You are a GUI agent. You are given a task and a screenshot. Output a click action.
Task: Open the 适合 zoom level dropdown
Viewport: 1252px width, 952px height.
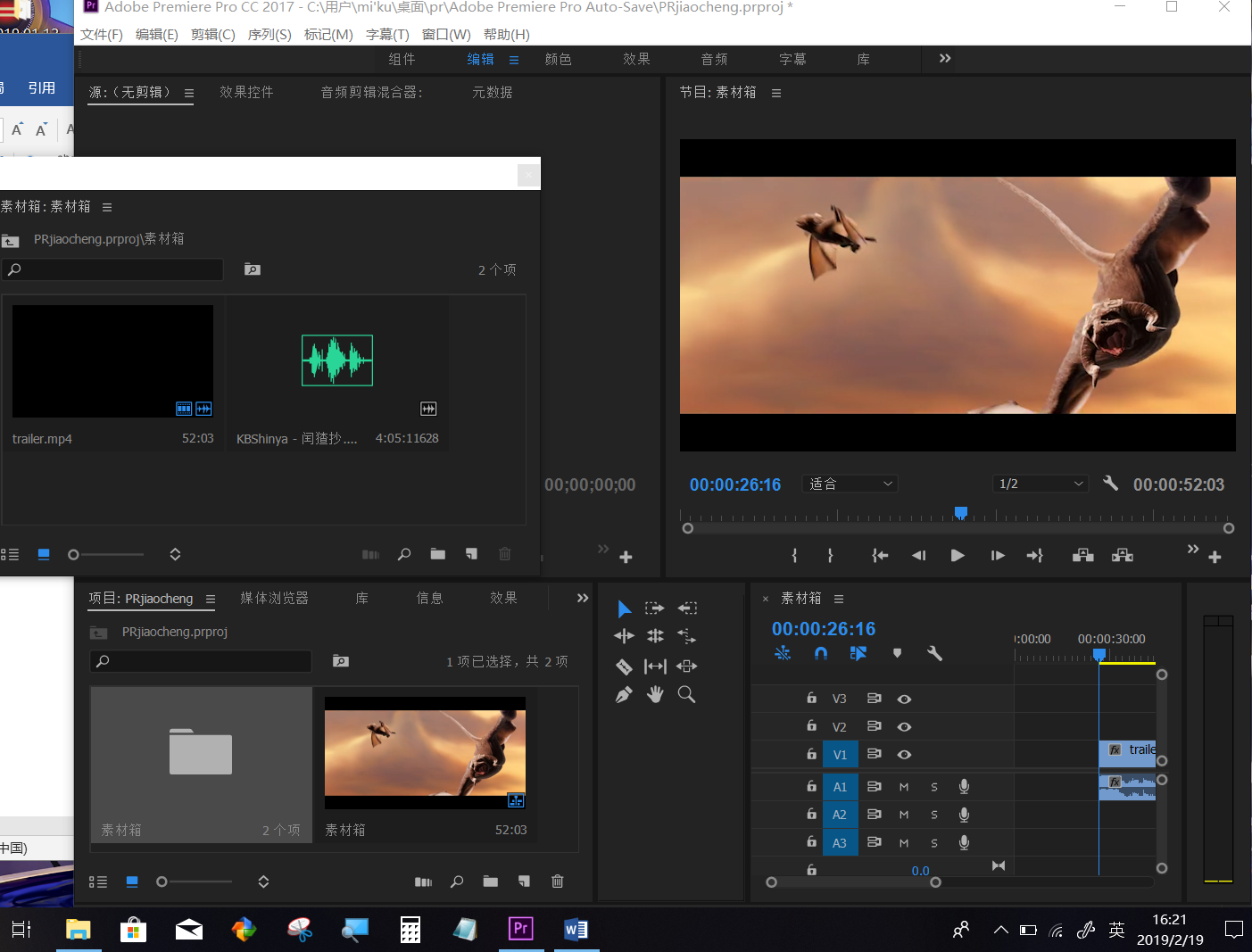[850, 484]
